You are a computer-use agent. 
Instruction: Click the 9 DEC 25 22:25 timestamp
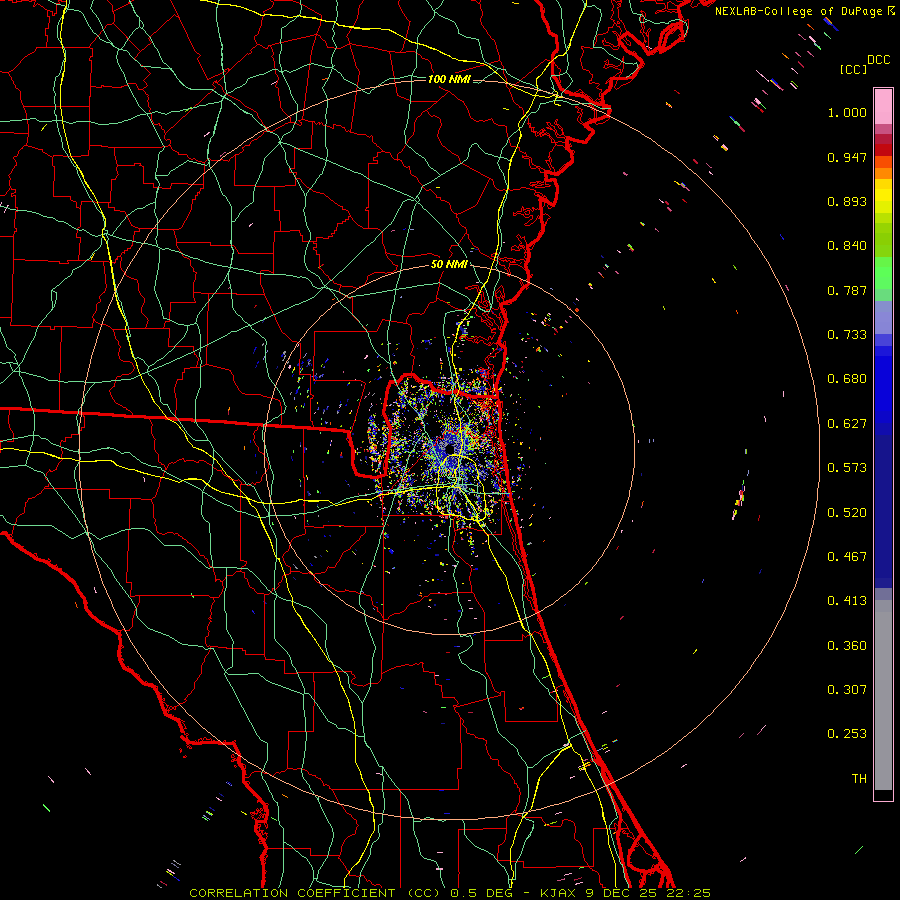648,893
